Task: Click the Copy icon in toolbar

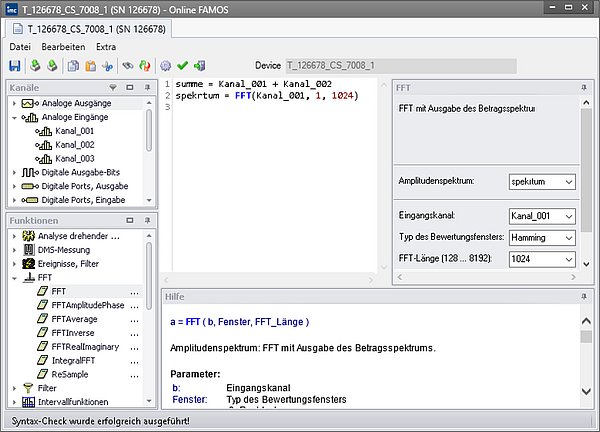Action: click(72, 66)
